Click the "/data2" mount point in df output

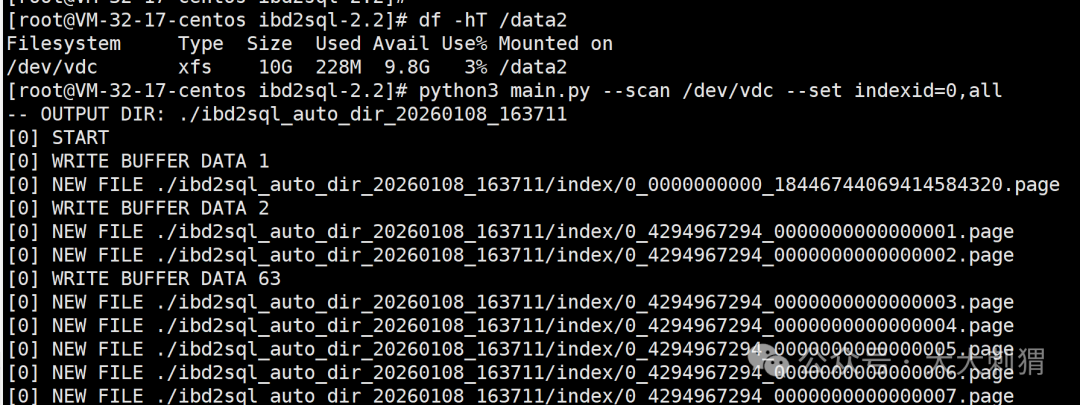(532, 68)
